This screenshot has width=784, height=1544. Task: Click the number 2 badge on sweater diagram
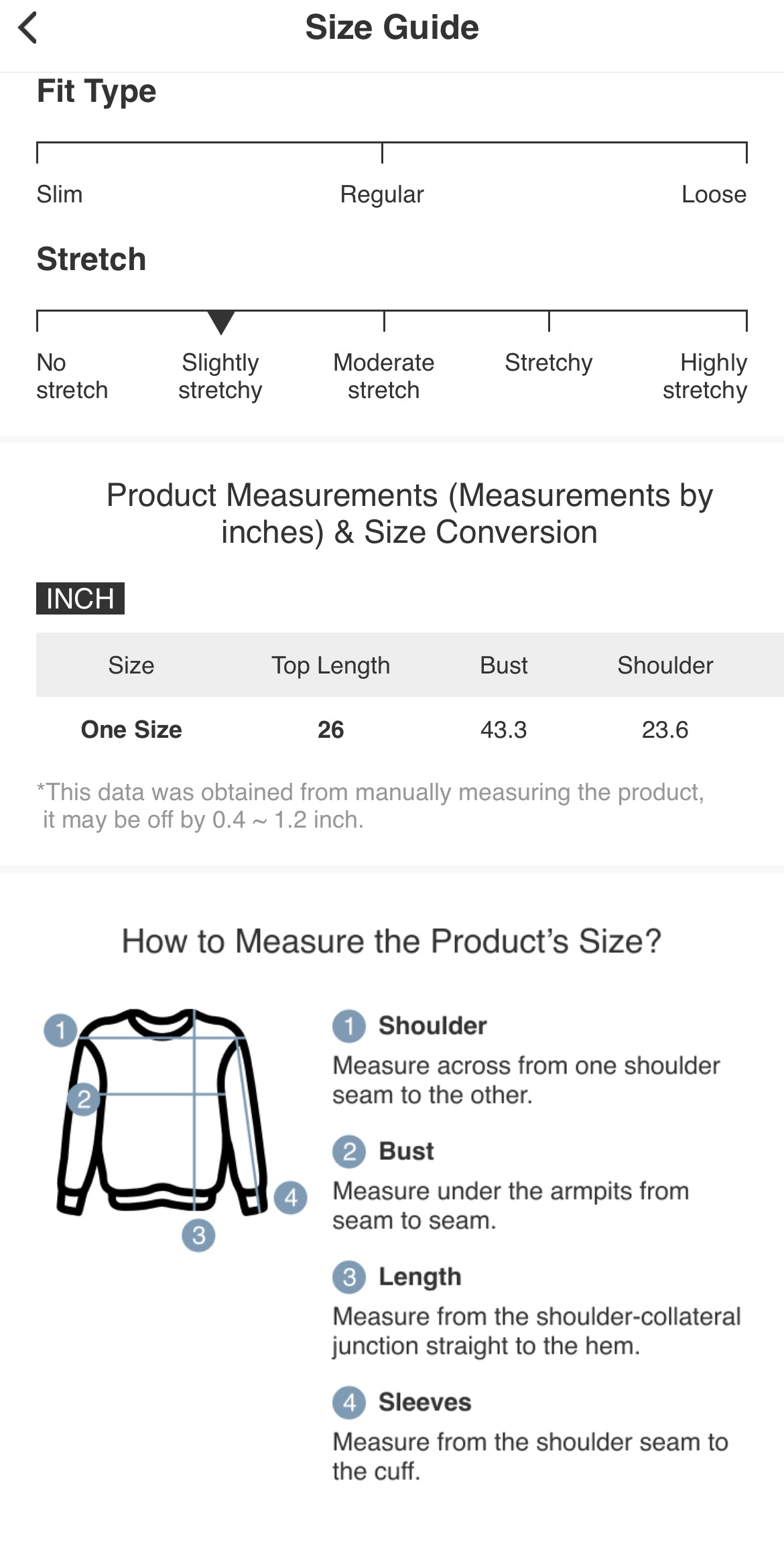point(83,1099)
